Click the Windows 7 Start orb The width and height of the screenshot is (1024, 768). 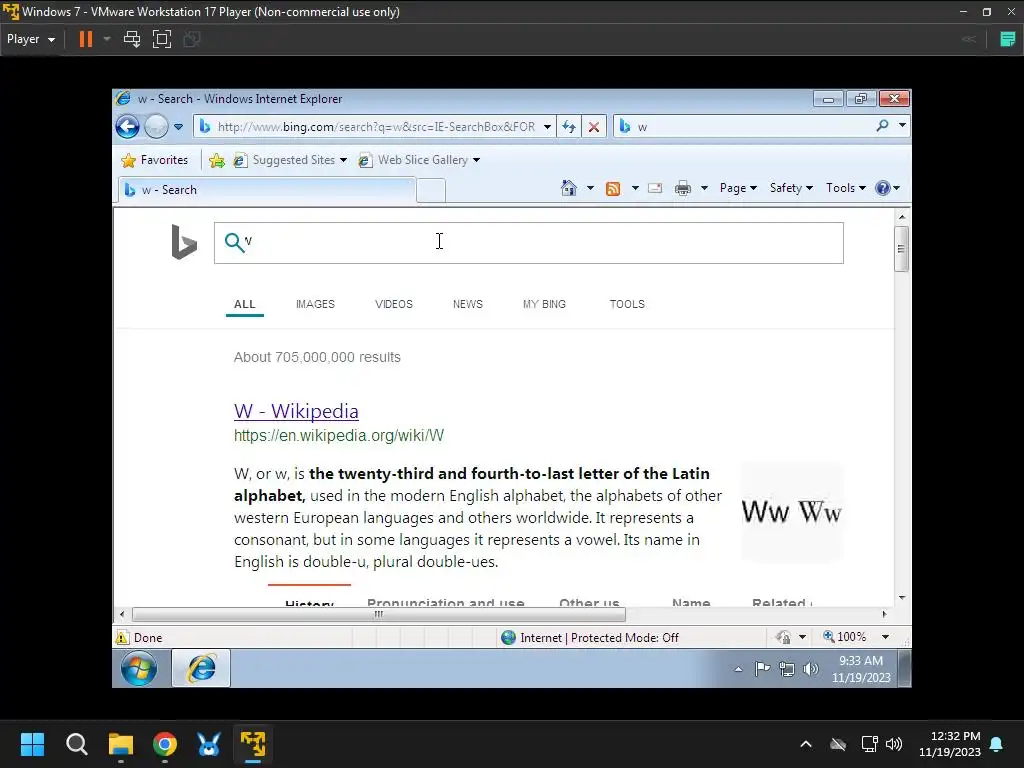[138, 669]
